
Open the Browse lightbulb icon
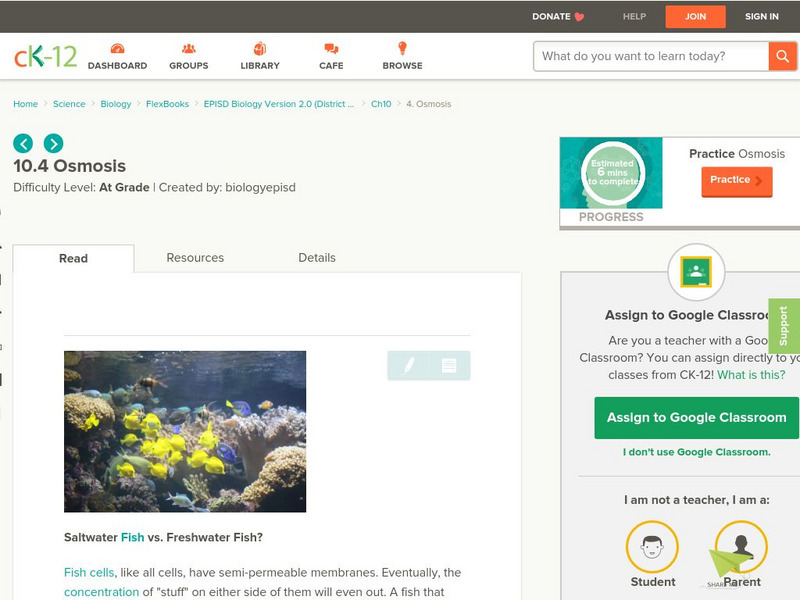point(403,48)
